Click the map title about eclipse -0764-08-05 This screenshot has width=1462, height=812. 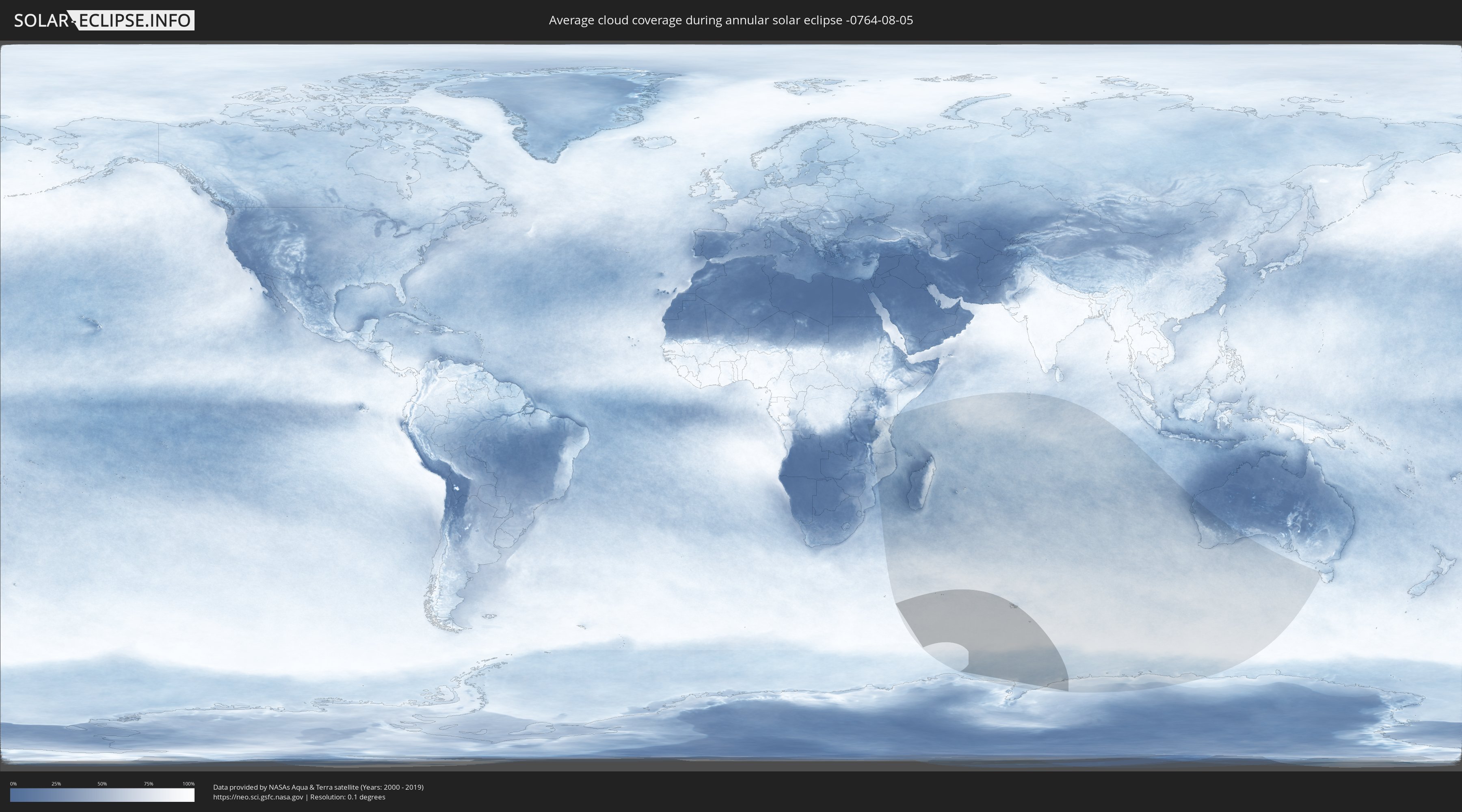click(731, 20)
